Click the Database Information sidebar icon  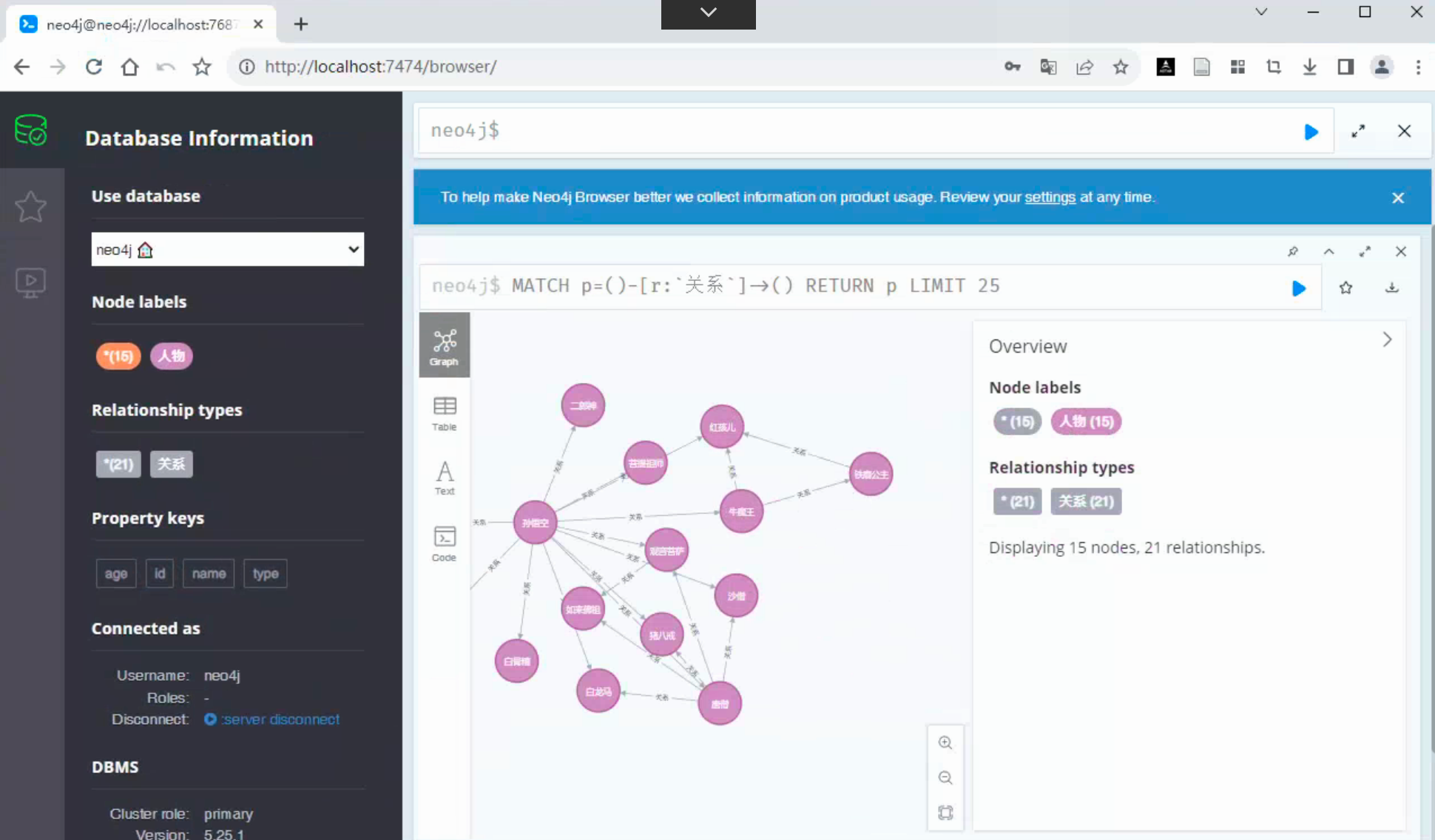tap(31, 131)
